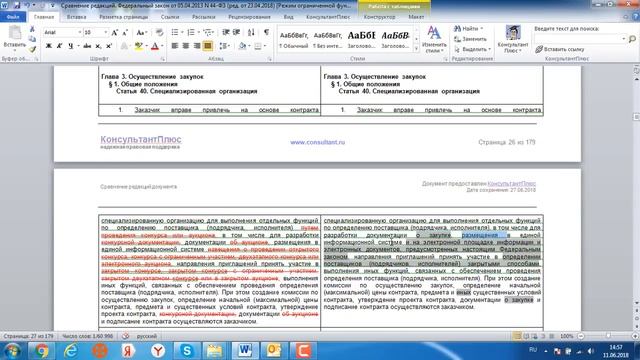Switch to the Конструктор table tab
640x360 pixels.
click(x=379, y=17)
